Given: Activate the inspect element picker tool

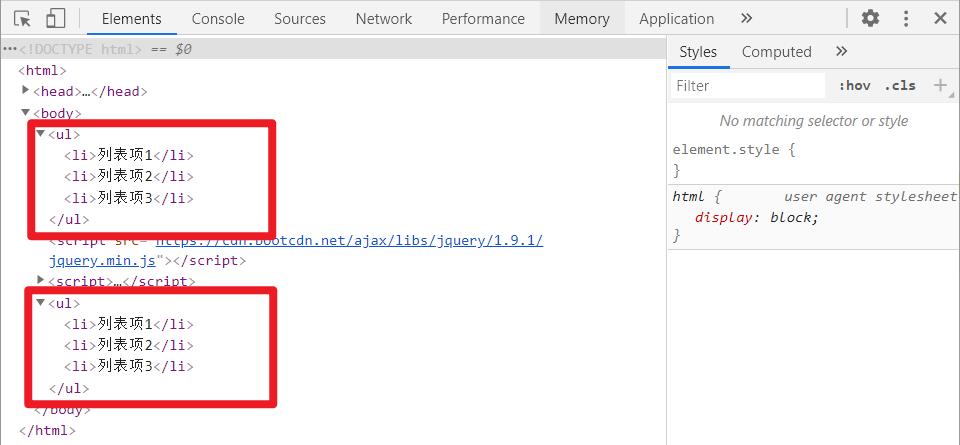Looking at the screenshot, I should click(23, 18).
